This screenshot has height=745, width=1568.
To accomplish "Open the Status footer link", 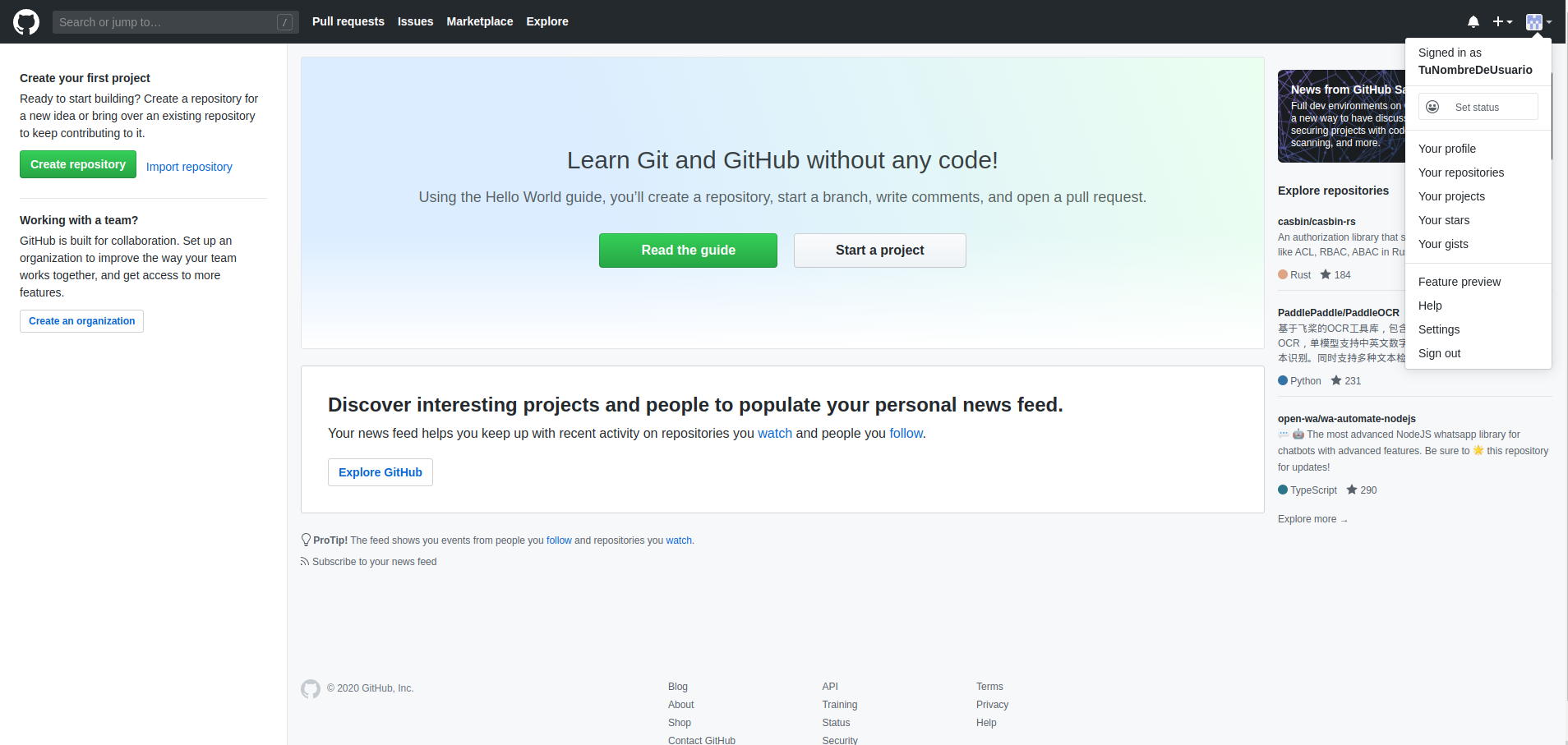I will point(836,723).
